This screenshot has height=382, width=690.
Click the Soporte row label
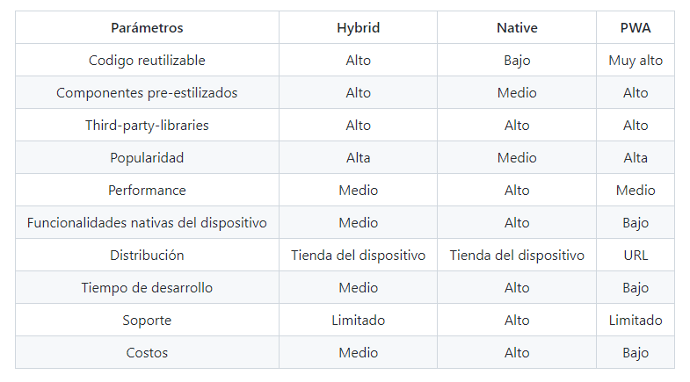147,320
